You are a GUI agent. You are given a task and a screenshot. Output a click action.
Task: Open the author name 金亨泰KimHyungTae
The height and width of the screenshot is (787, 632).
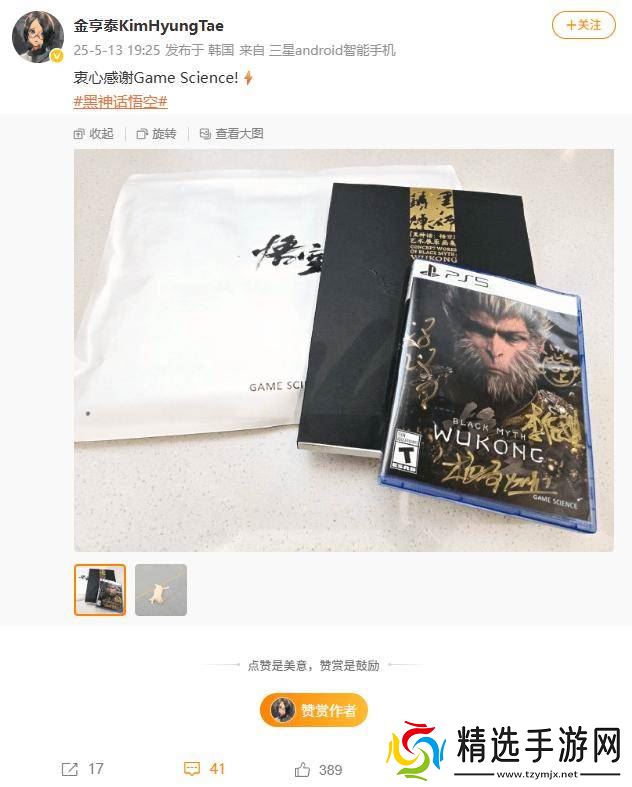click(149, 26)
